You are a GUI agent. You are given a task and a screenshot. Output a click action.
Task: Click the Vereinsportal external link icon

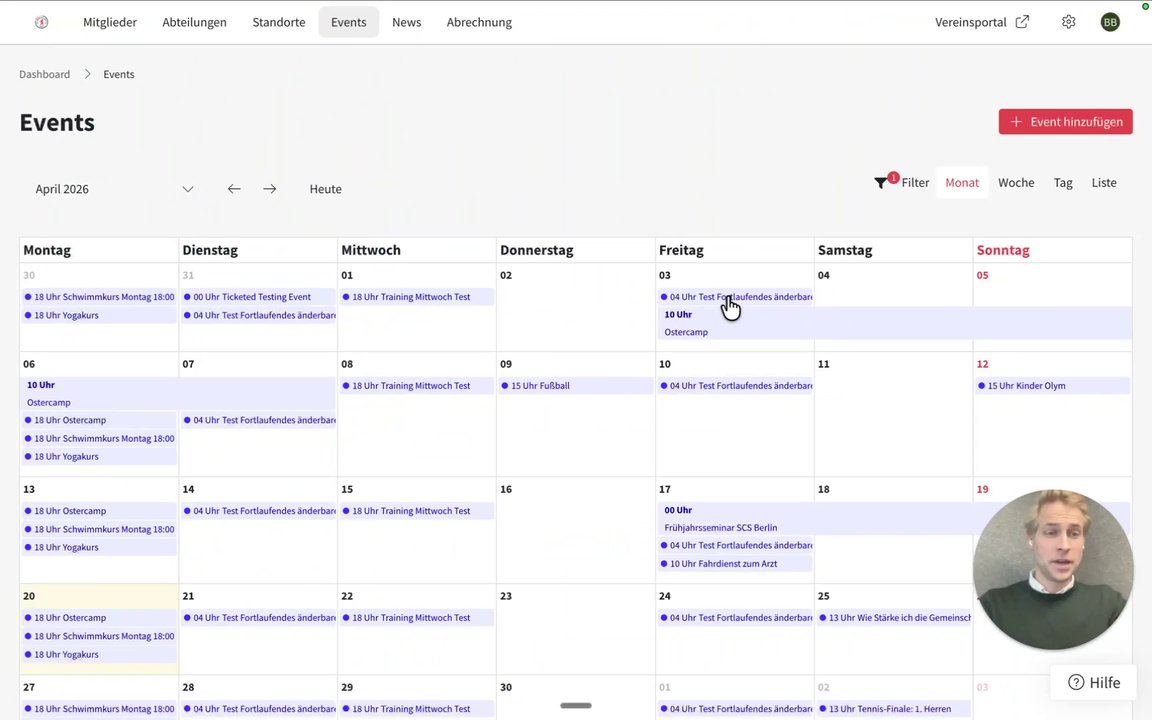[x=1022, y=22]
